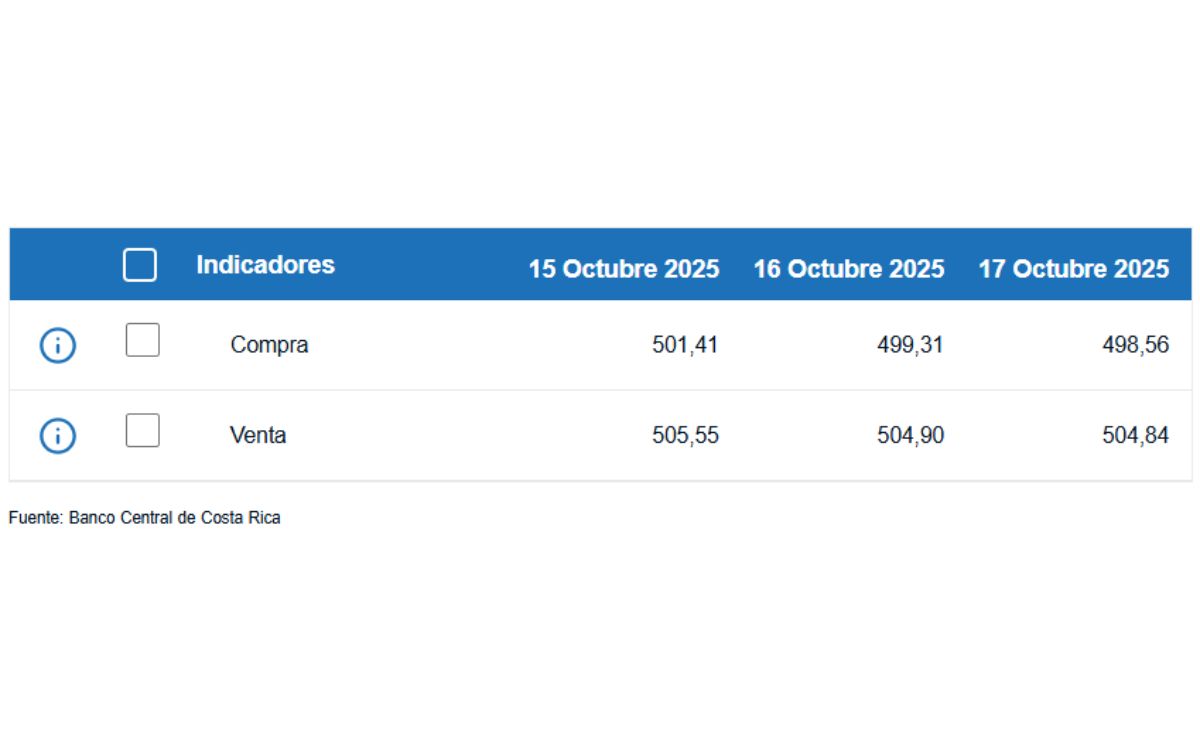Toggle the select-all checkbox in the header

[140, 265]
